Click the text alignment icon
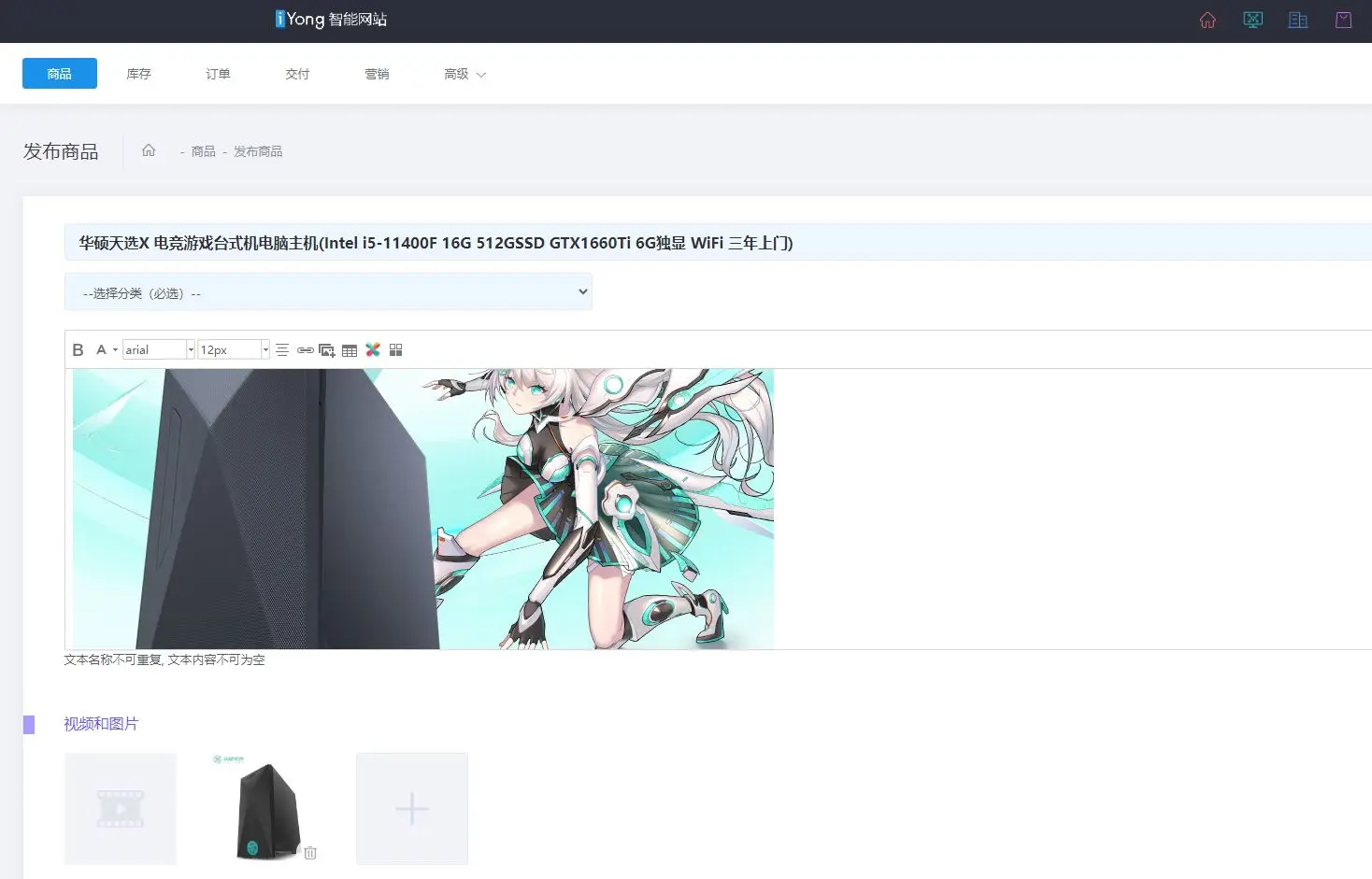This screenshot has width=1372, height=879. [x=282, y=350]
